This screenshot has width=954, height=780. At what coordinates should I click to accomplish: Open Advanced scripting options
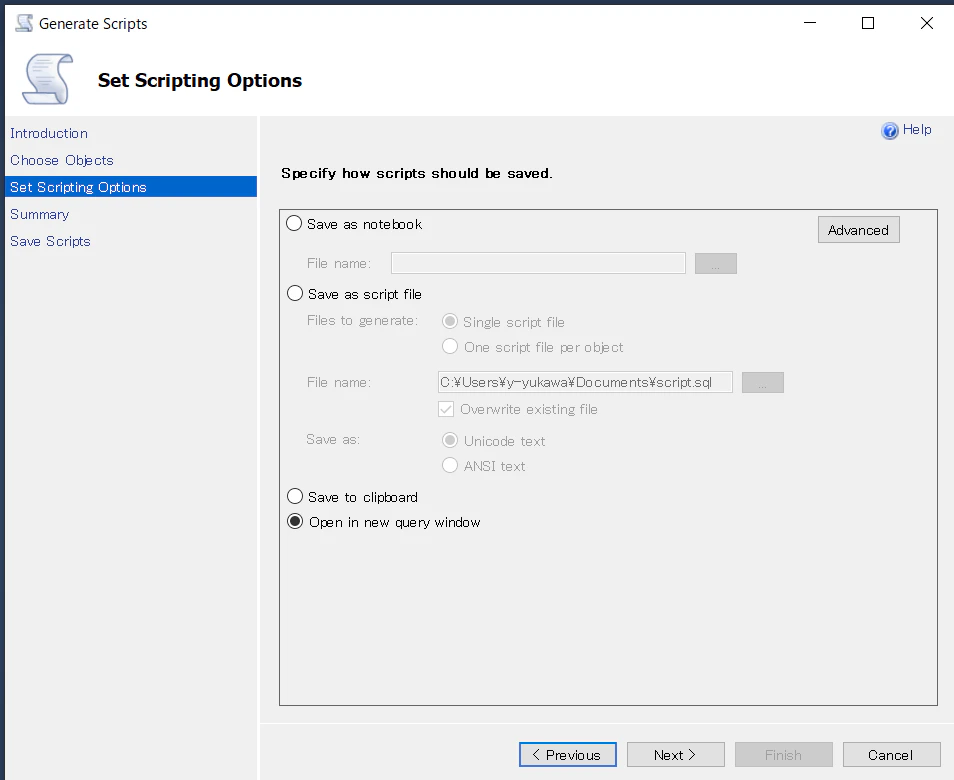(x=858, y=230)
